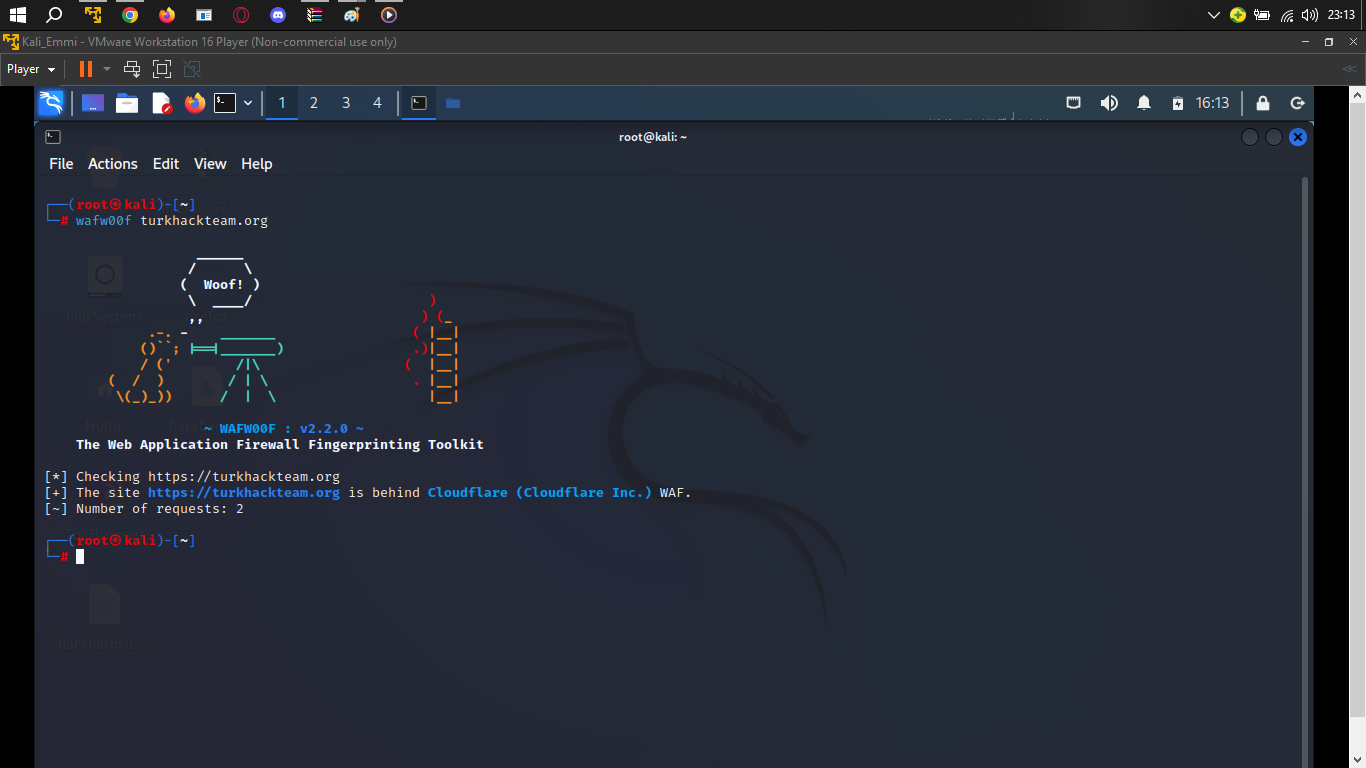Launch the text editor from Kali panel
The height and width of the screenshot is (768, 1366).
point(161,103)
